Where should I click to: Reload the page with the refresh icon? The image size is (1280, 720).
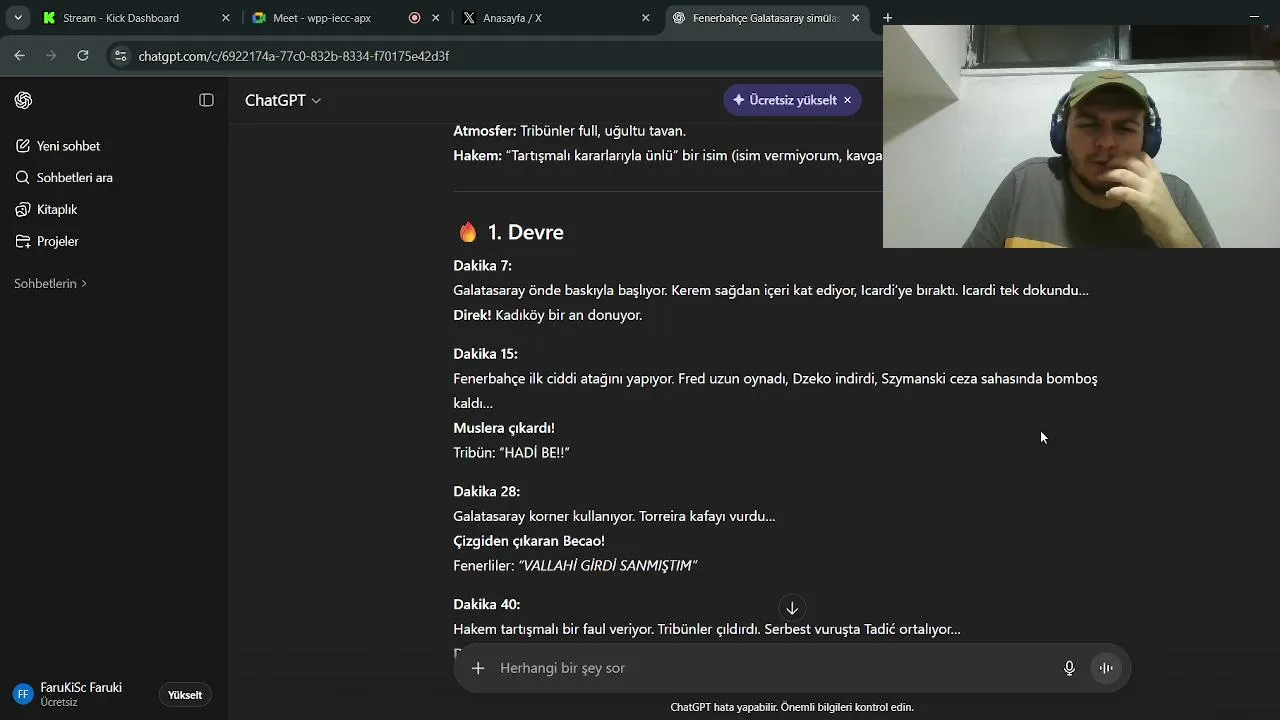coord(83,56)
